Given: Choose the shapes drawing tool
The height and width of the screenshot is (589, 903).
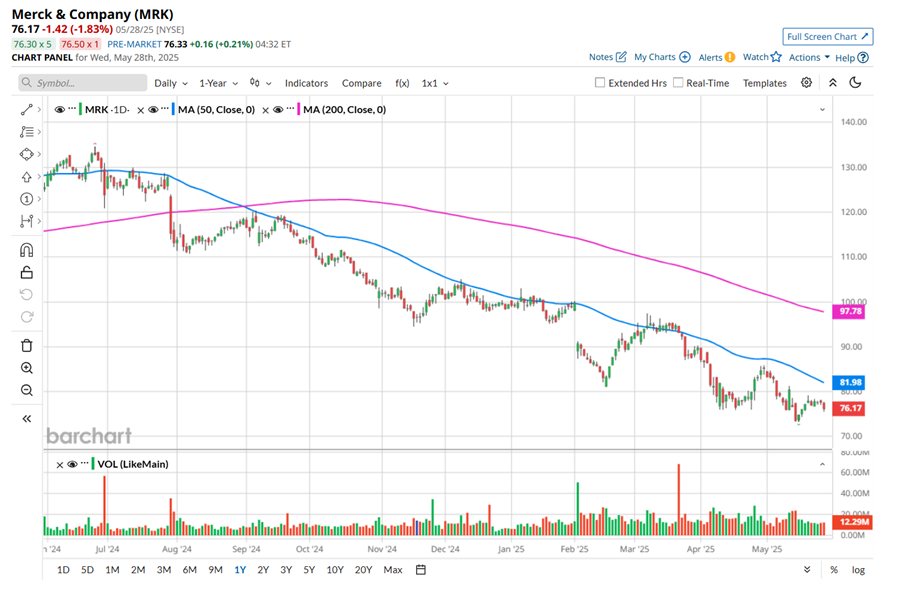Looking at the screenshot, I should pyautogui.click(x=26, y=154).
